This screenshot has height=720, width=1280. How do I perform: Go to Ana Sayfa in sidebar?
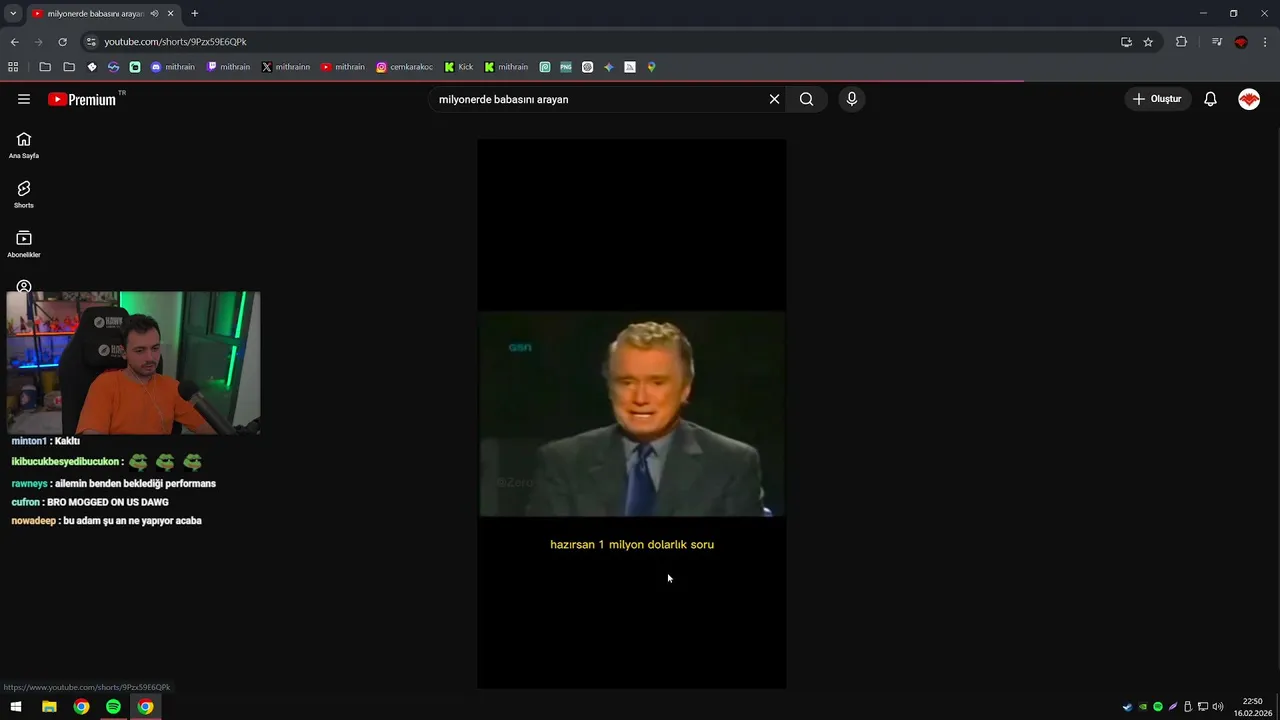tap(24, 145)
